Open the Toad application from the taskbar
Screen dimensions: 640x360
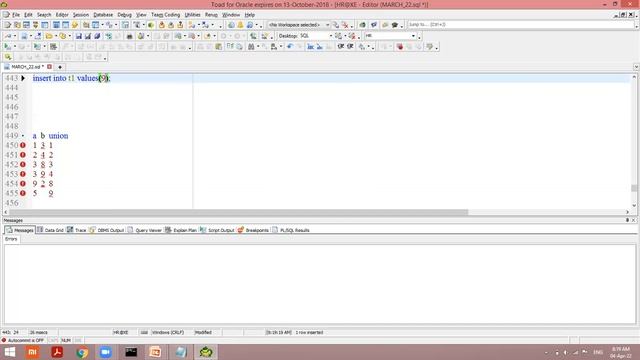[206, 352]
